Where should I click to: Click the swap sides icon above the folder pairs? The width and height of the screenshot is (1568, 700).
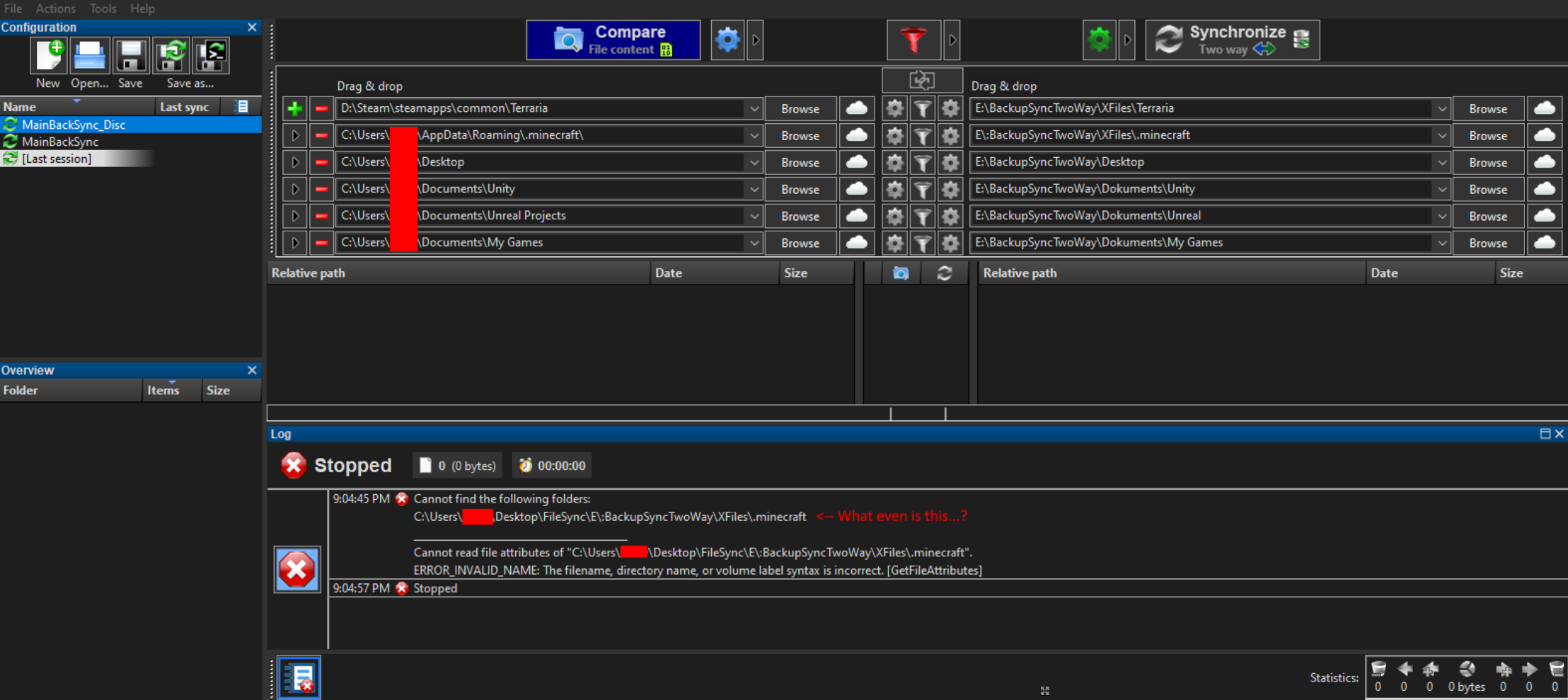(922, 80)
